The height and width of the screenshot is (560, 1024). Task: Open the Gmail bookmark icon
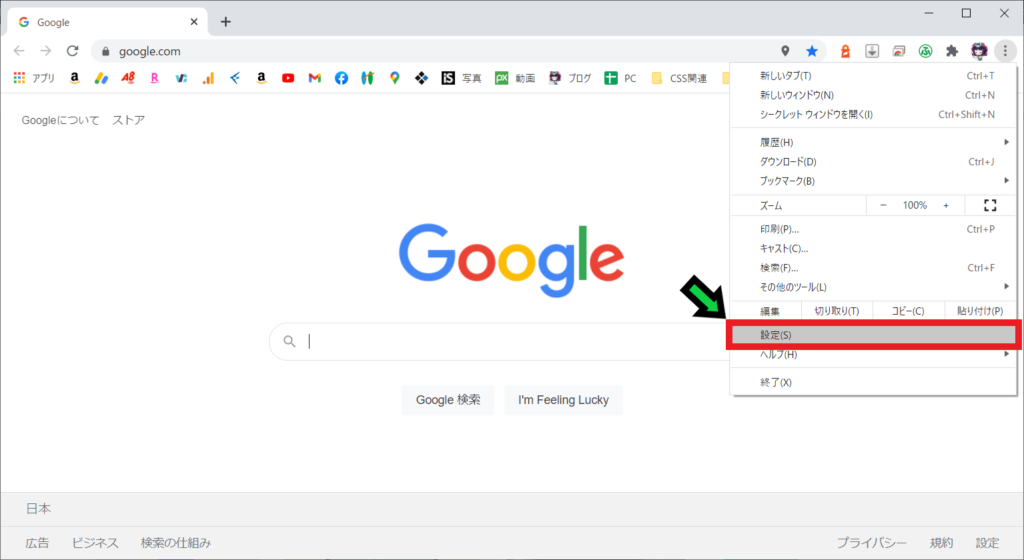314,78
